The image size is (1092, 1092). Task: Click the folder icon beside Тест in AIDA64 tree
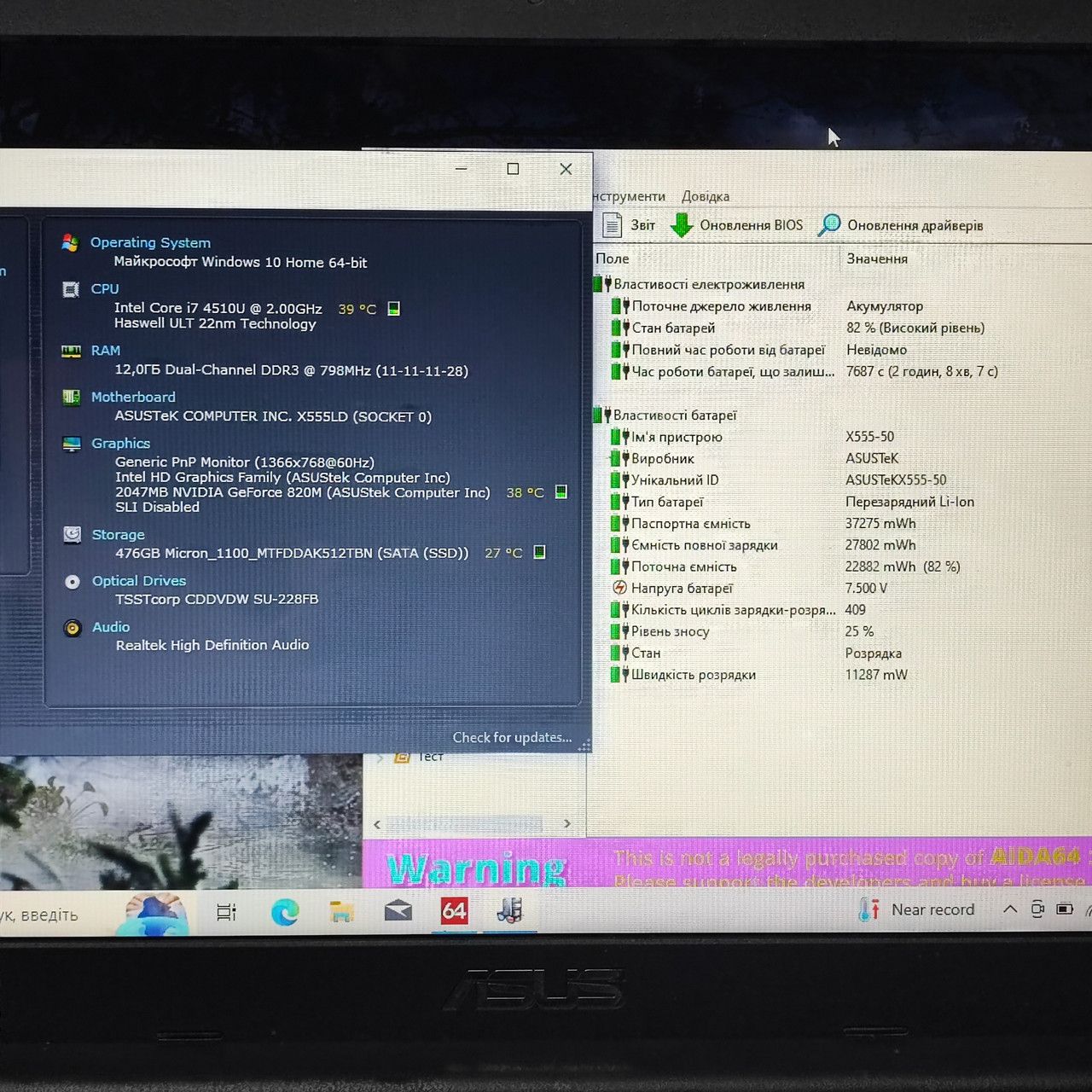coord(403,757)
